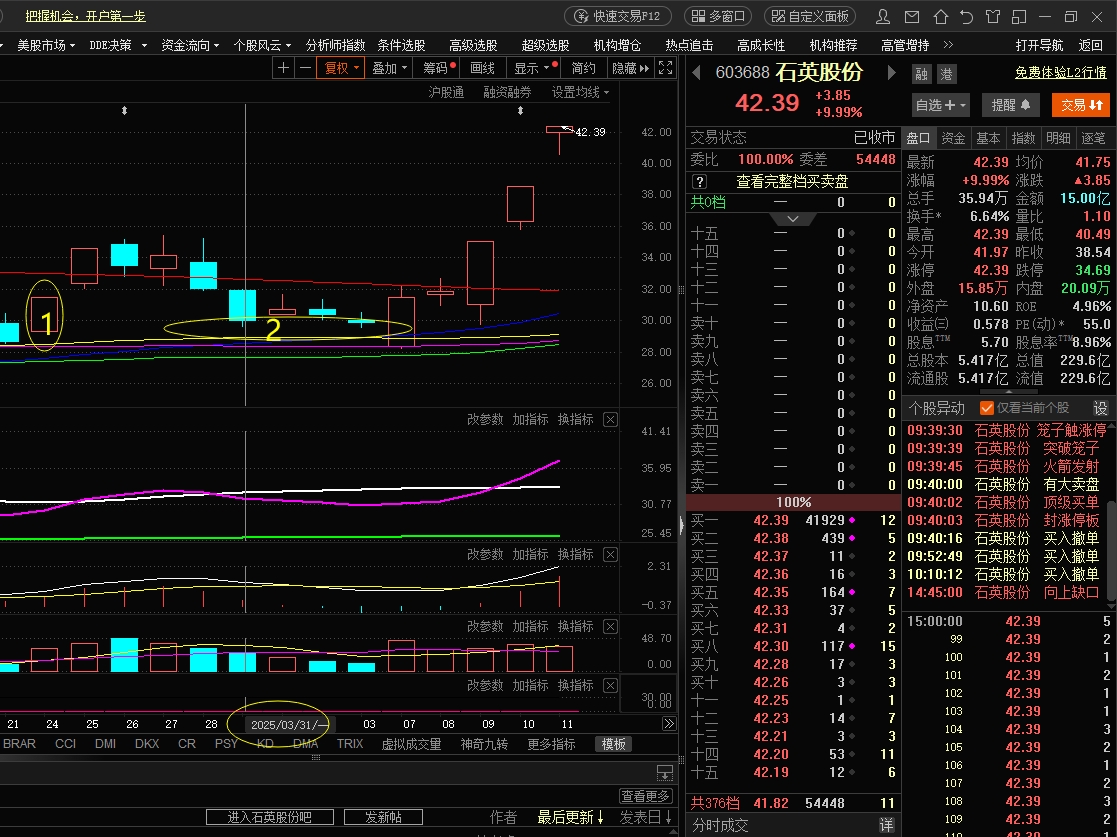The width and height of the screenshot is (1117, 837).
Task: Open the 资金流向 menu dropdown
Action: coord(189,45)
